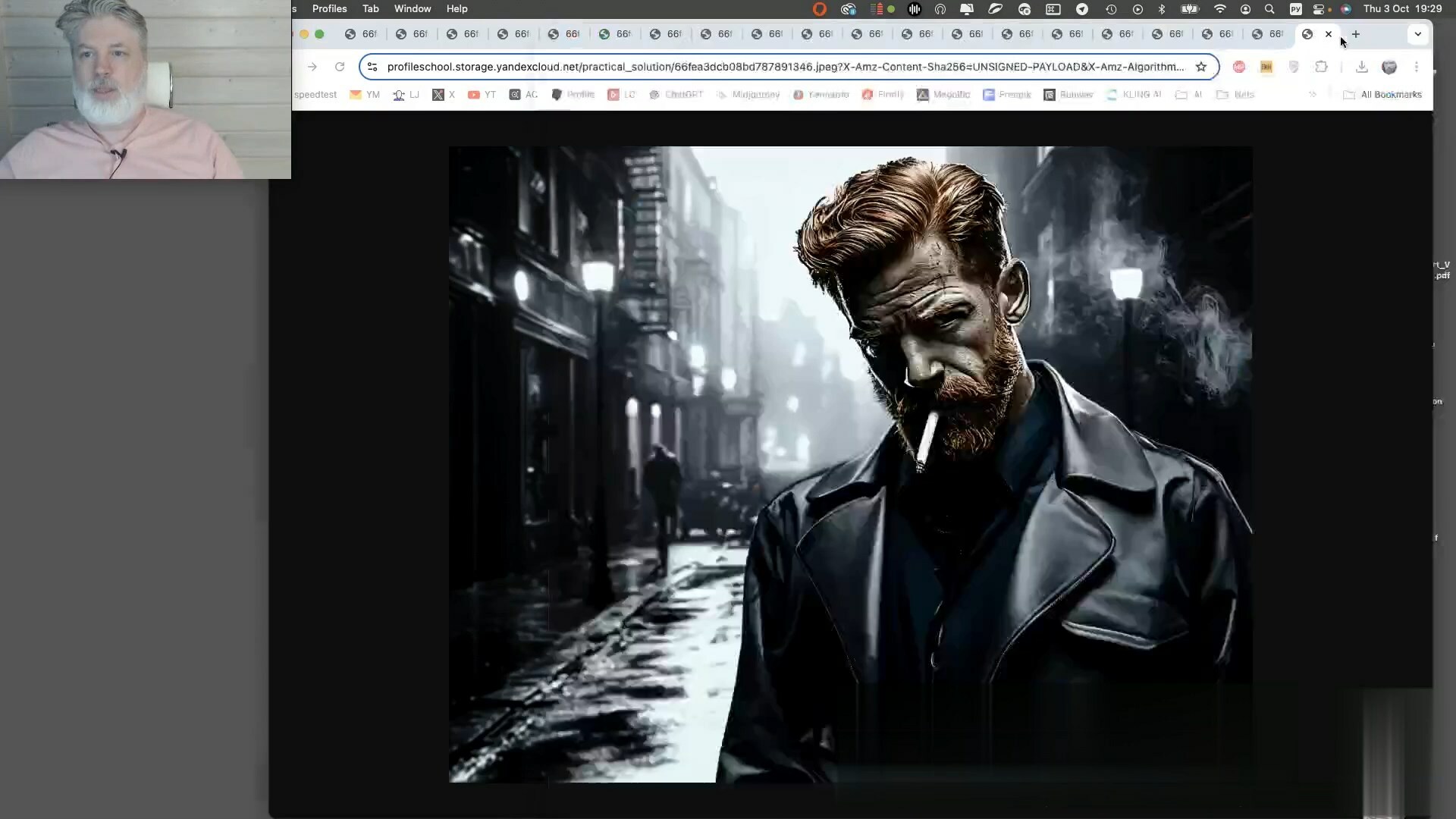Open Control Center in the menu bar
Viewport: 1456px width, 819px height.
click(x=1319, y=9)
